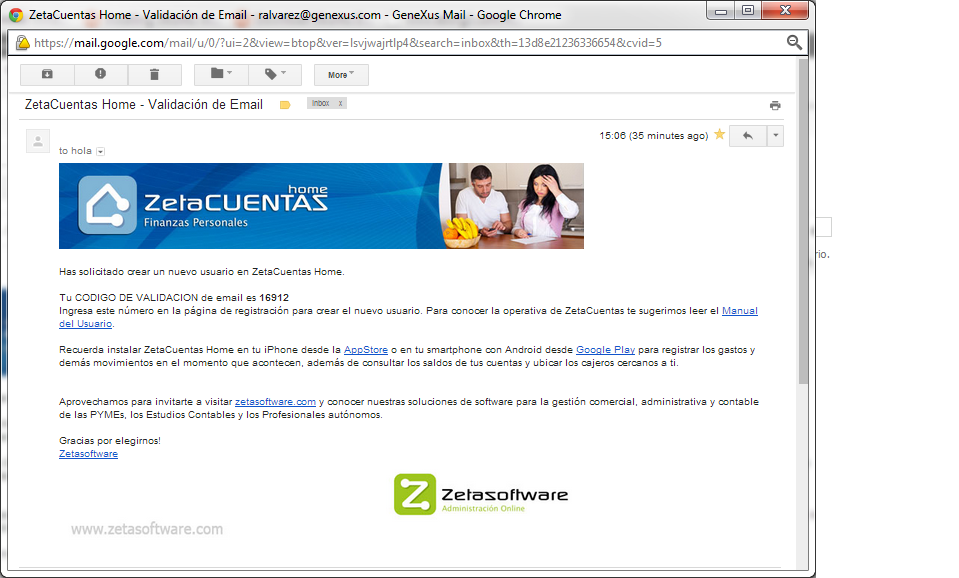Click the security lock warning icon
This screenshot has width=959, height=578.
tap(23, 43)
